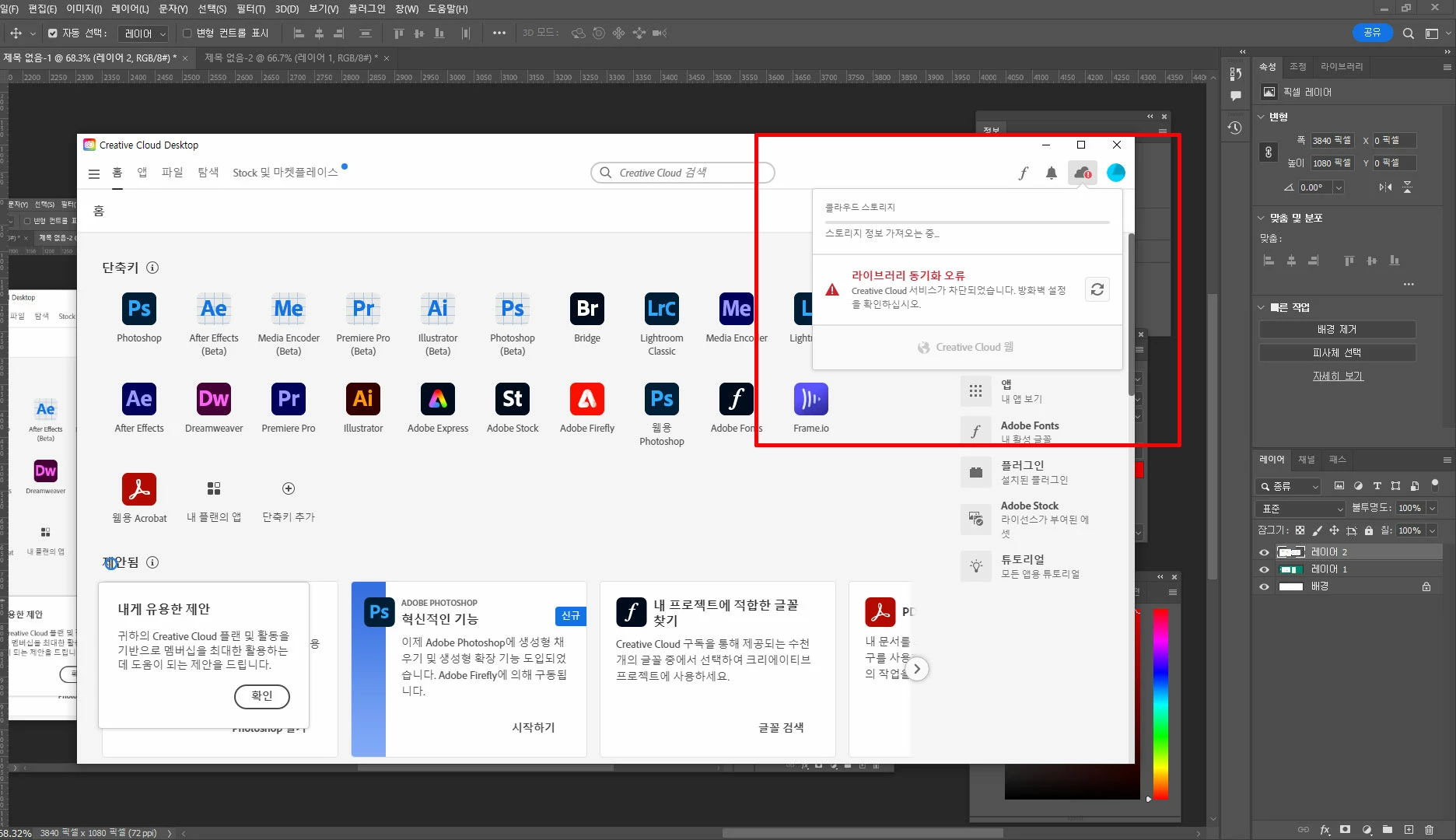Launch After Effects (Beta) app icon
This screenshot has height=840, width=1456.
[214, 309]
